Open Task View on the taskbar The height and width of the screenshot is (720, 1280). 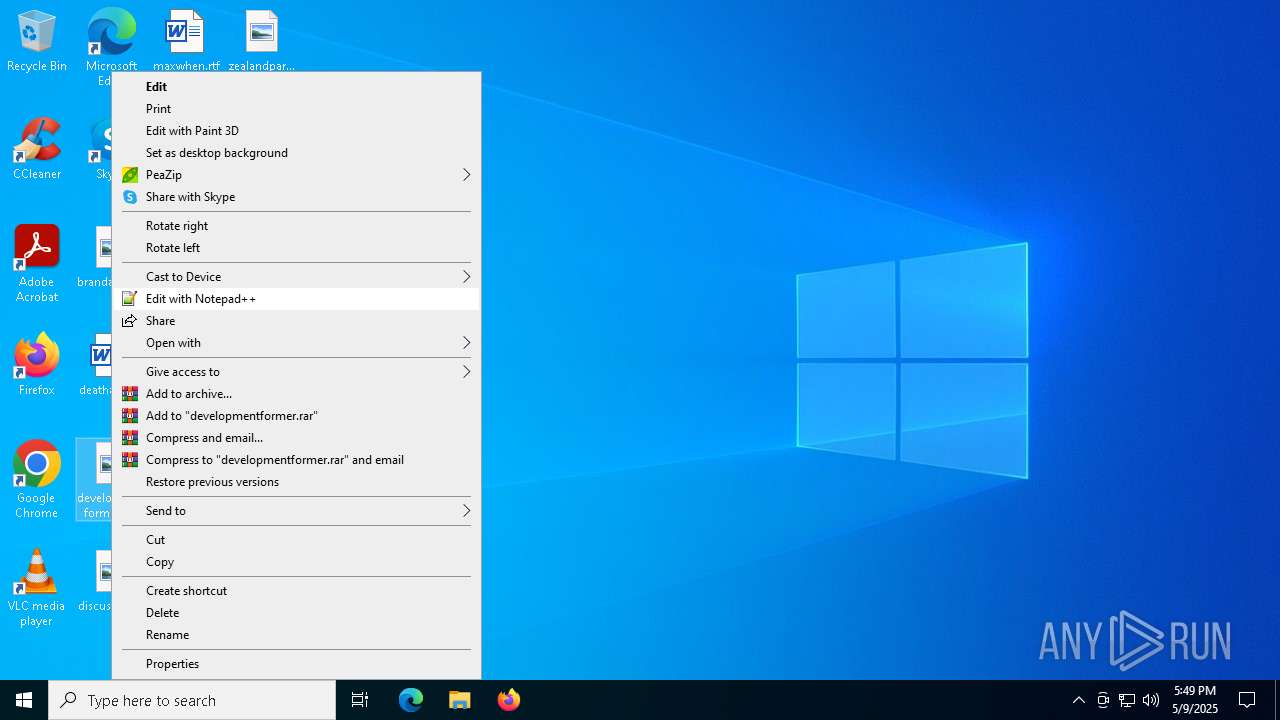pos(360,700)
